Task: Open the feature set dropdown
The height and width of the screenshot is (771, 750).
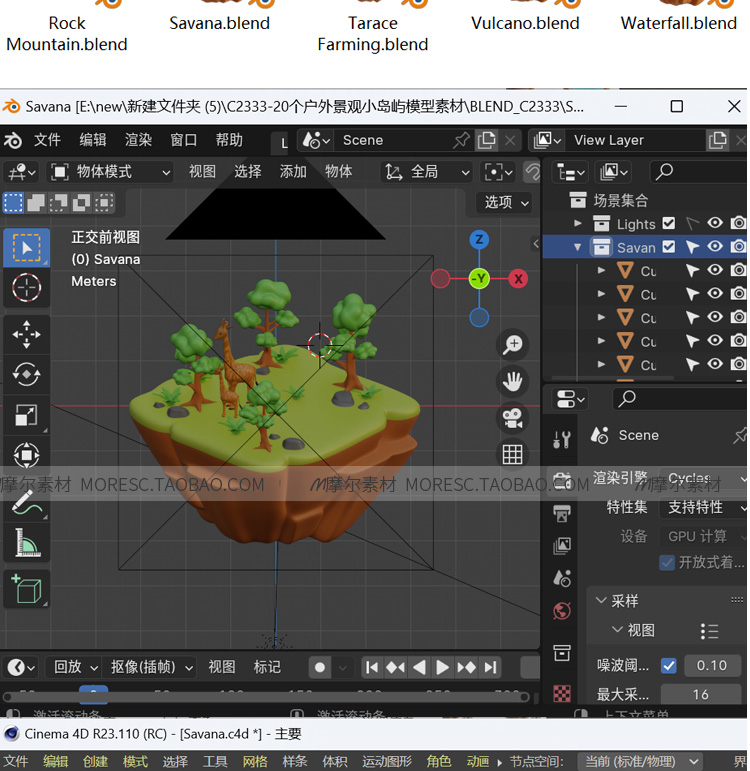Action: [703, 507]
